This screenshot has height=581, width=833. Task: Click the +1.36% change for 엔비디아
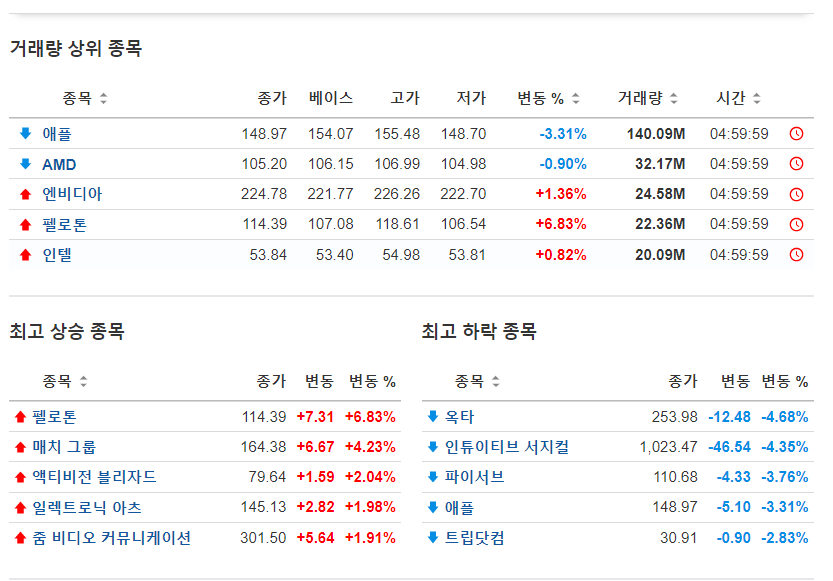(x=561, y=194)
